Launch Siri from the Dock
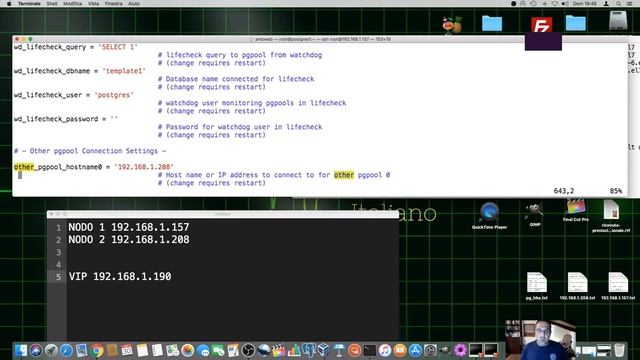The image size is (640, 360). 36,350
